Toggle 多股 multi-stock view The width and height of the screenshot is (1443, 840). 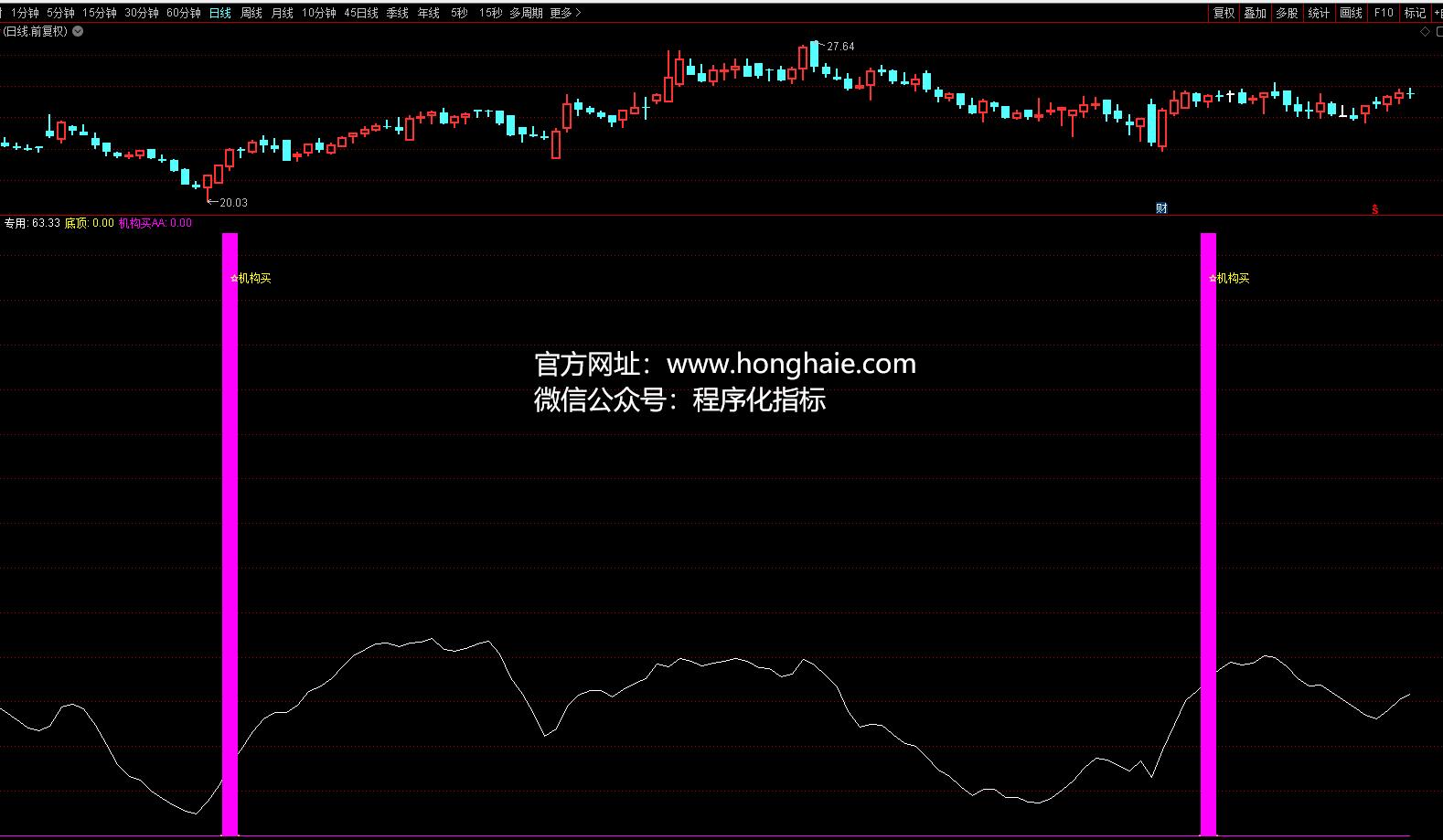[1287, 13]
